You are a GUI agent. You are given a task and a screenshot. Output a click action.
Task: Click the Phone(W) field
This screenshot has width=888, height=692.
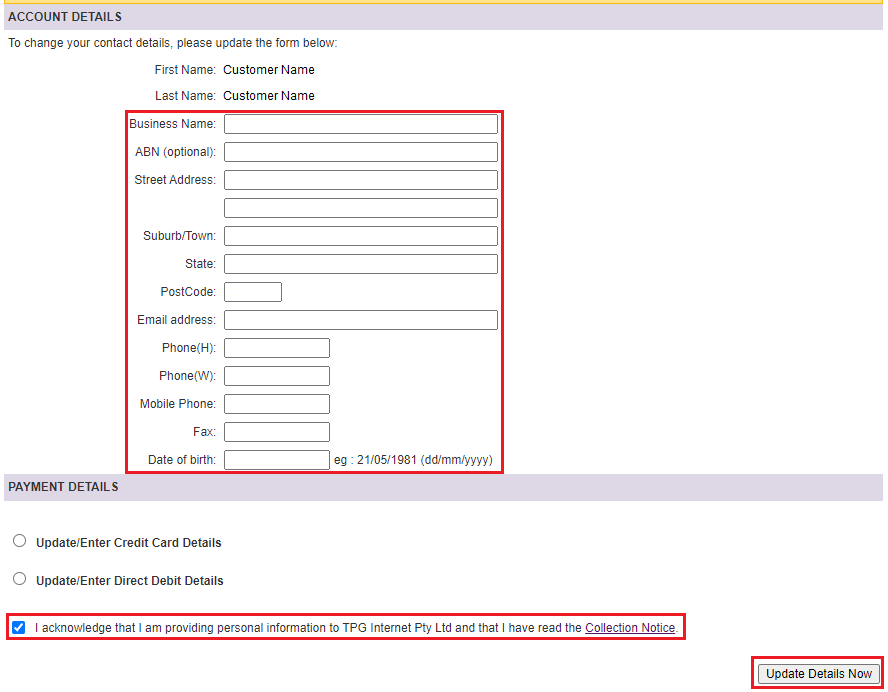pos(276,375)
